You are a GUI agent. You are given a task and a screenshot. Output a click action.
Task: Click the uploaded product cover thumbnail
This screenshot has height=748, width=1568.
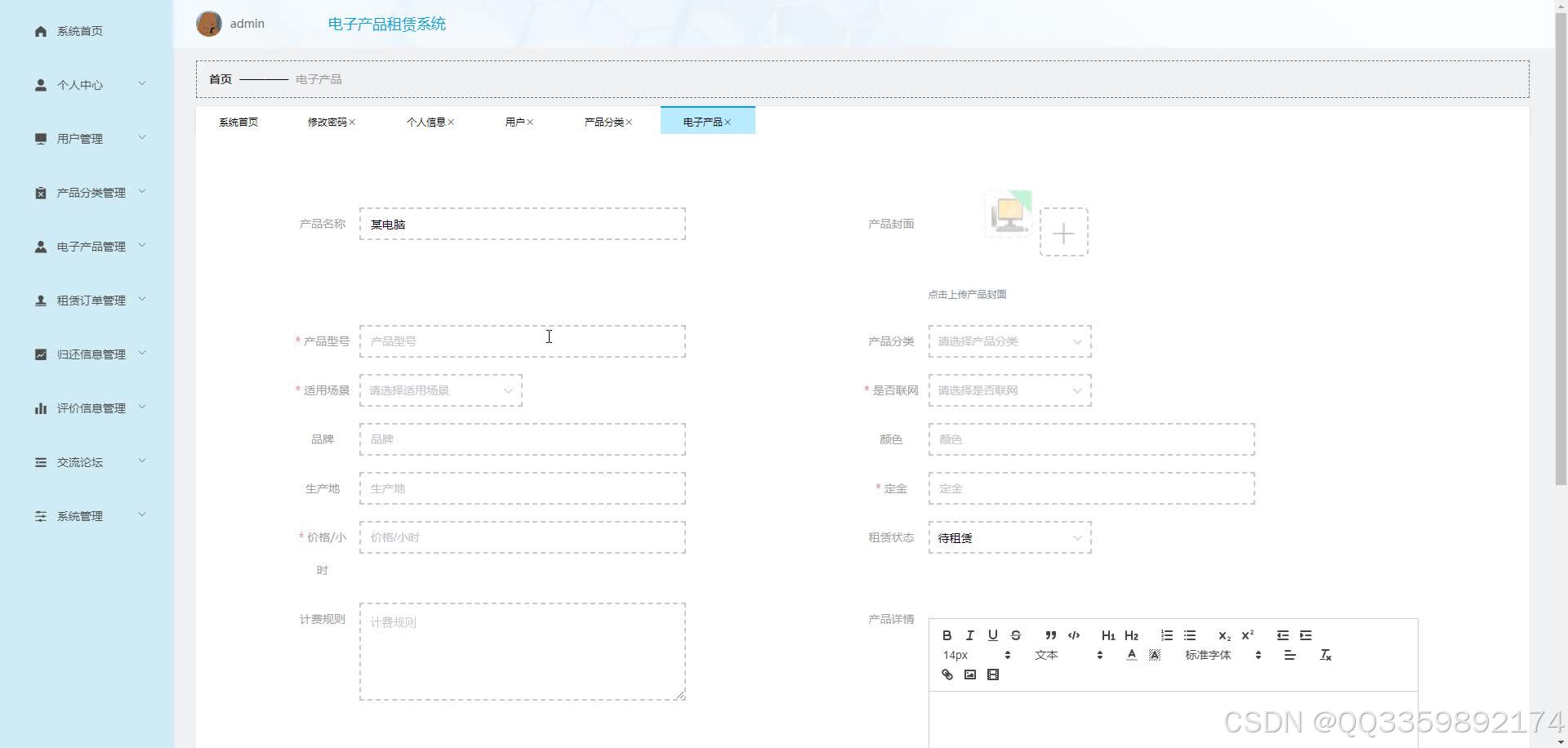pyautogui.click(x=1009, y=214)
